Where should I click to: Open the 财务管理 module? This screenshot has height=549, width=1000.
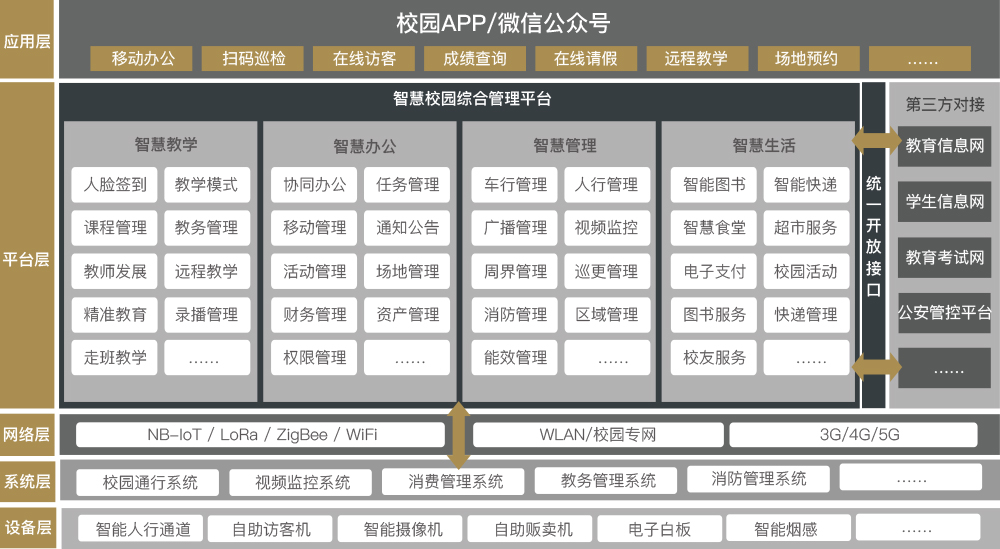click(314, 314)
